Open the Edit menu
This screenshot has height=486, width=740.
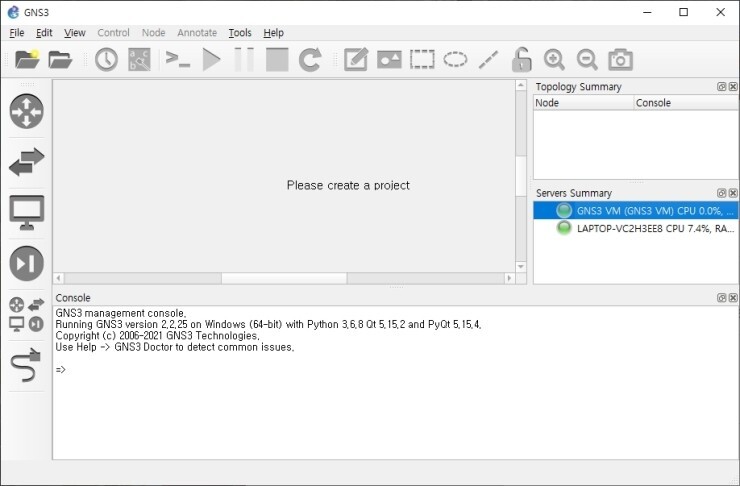(x=44, y=33)
